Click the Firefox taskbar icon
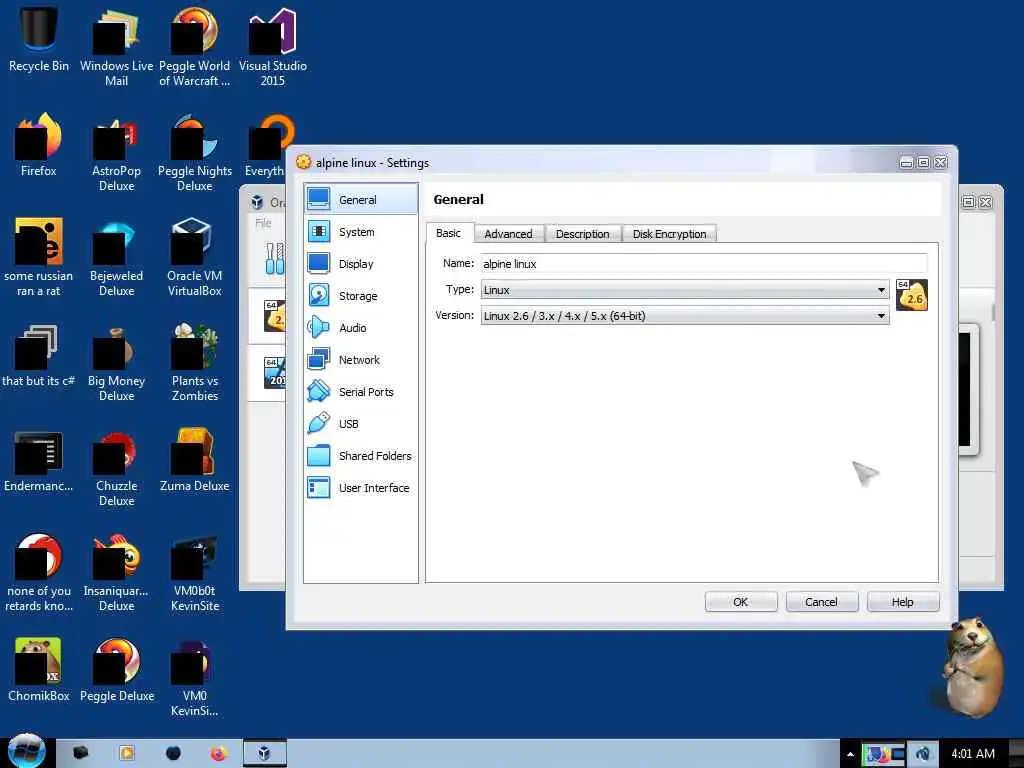 coord(218,754)
